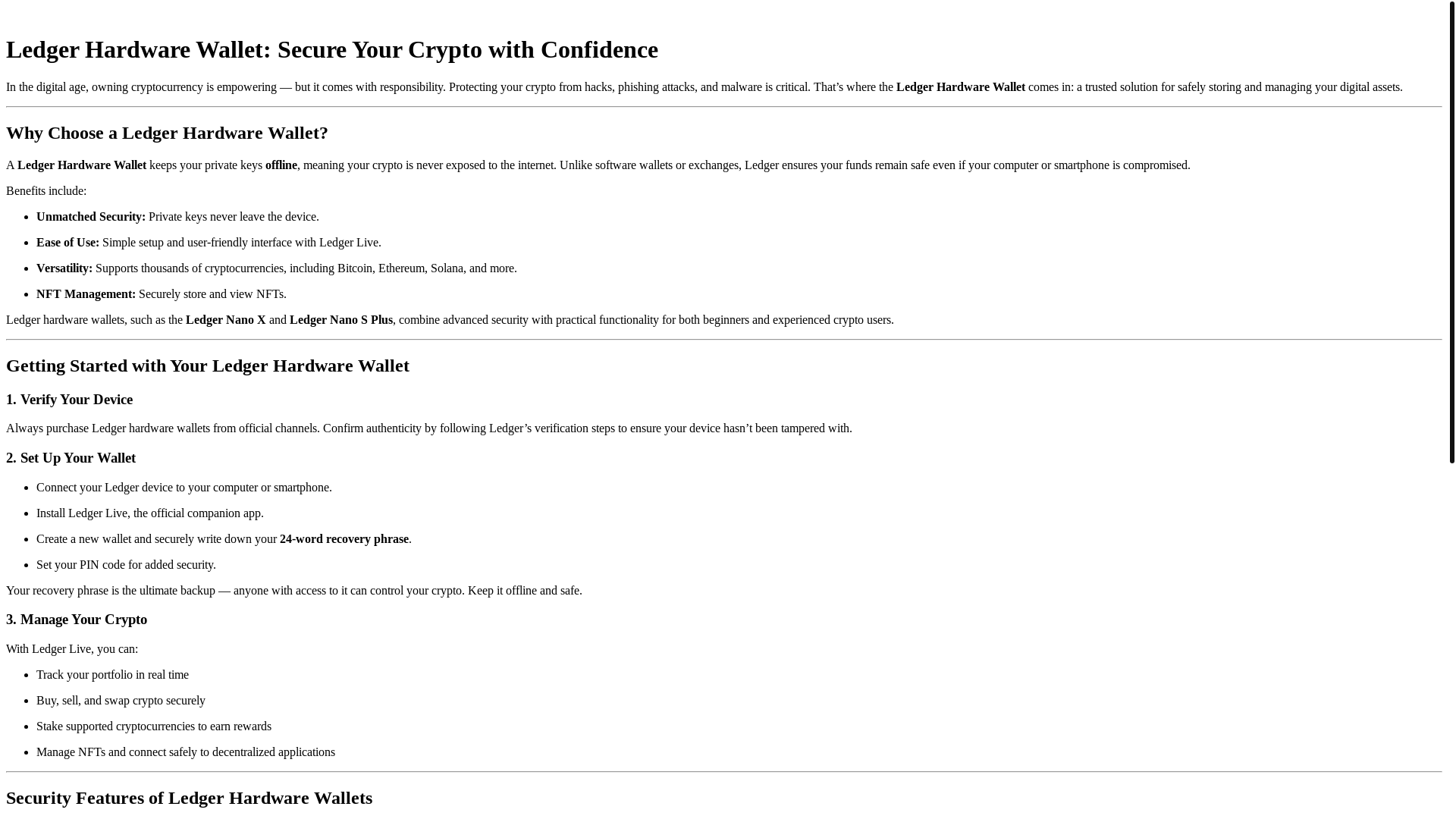Click the scrollbar track below the thumb
This screenshot has width=1456, height=819.
point(1451,641)
